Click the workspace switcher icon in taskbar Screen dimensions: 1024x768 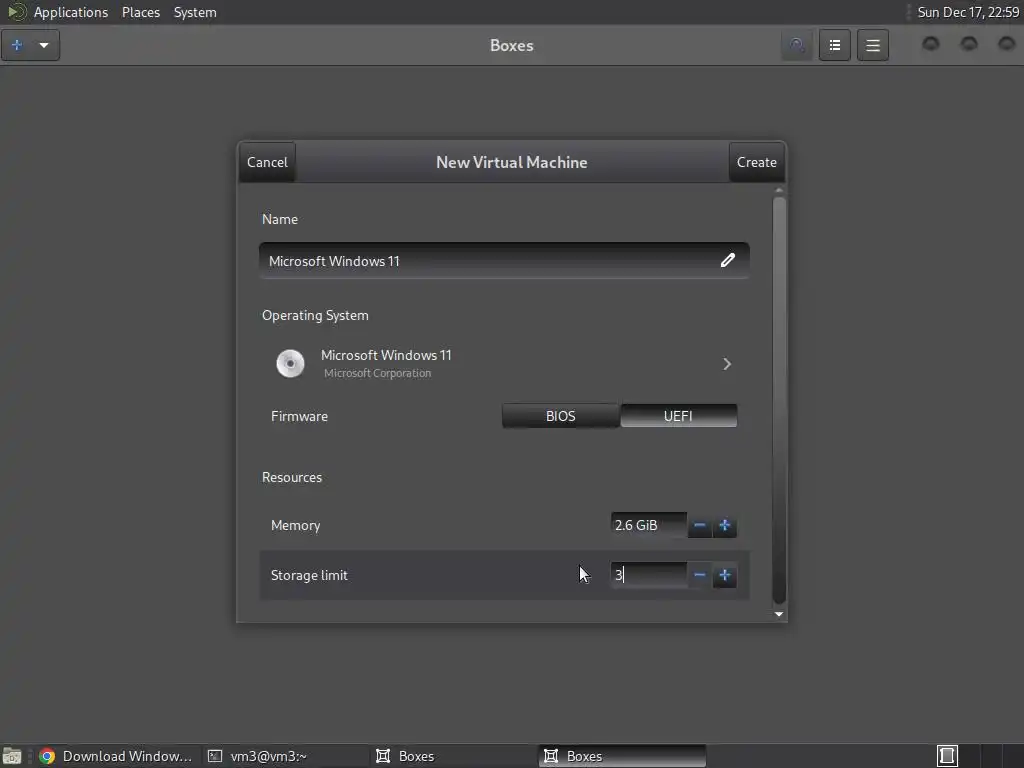[947, 756]
